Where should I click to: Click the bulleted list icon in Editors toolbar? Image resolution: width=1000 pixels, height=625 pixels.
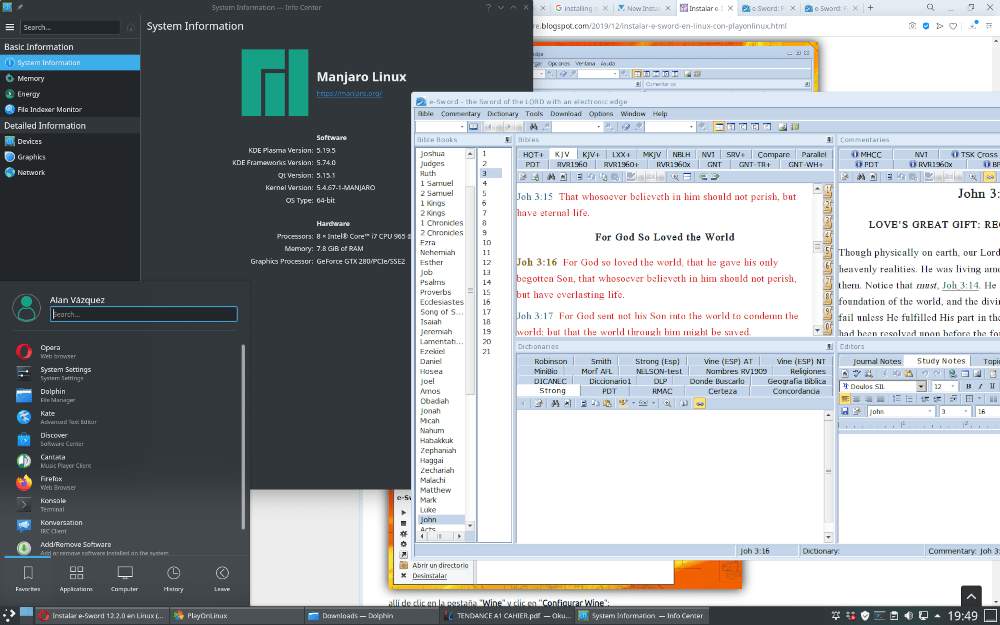(909, 399)
